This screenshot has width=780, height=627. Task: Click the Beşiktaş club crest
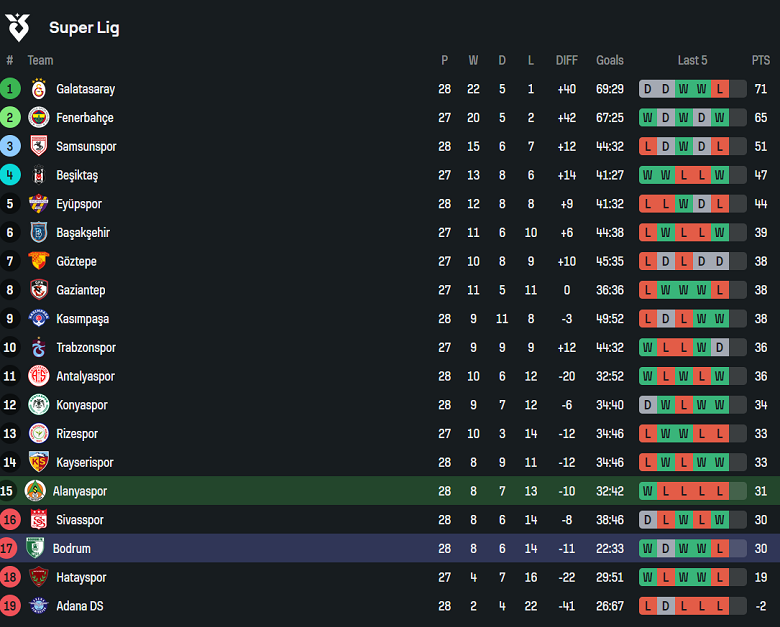[x=39, y=175]
